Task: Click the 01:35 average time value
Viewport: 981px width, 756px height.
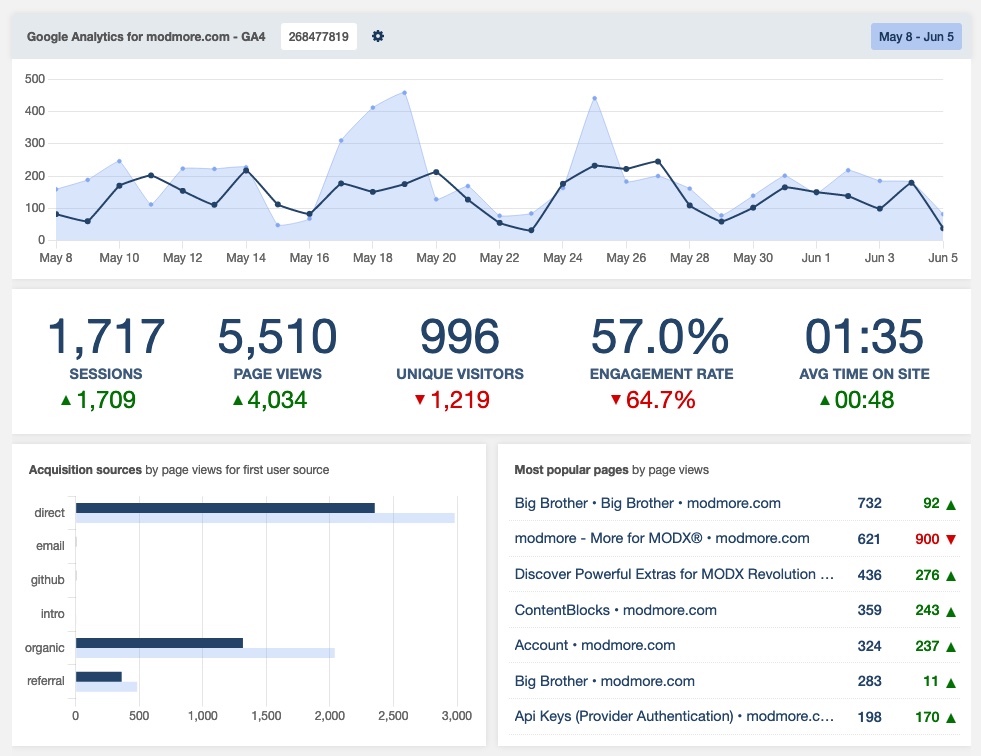Action: (x=864, y=337)
